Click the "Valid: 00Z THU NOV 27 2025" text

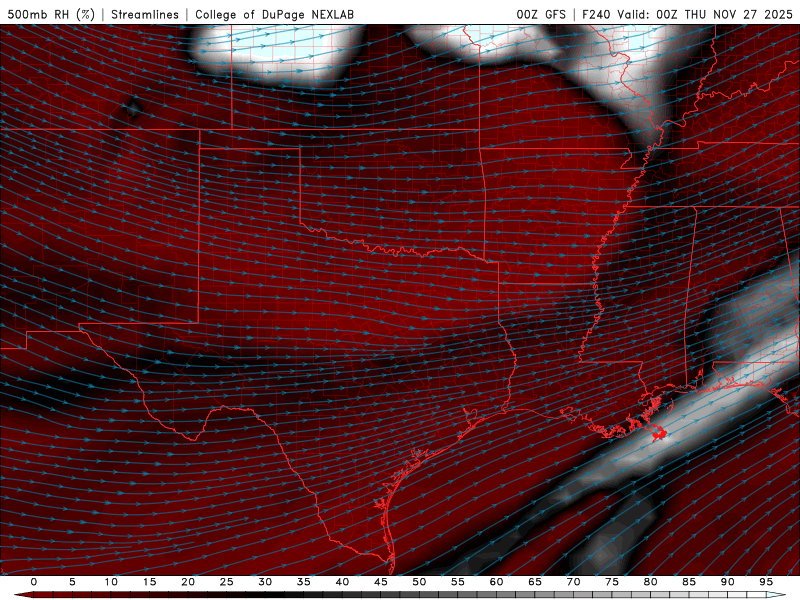coord(705,14)
